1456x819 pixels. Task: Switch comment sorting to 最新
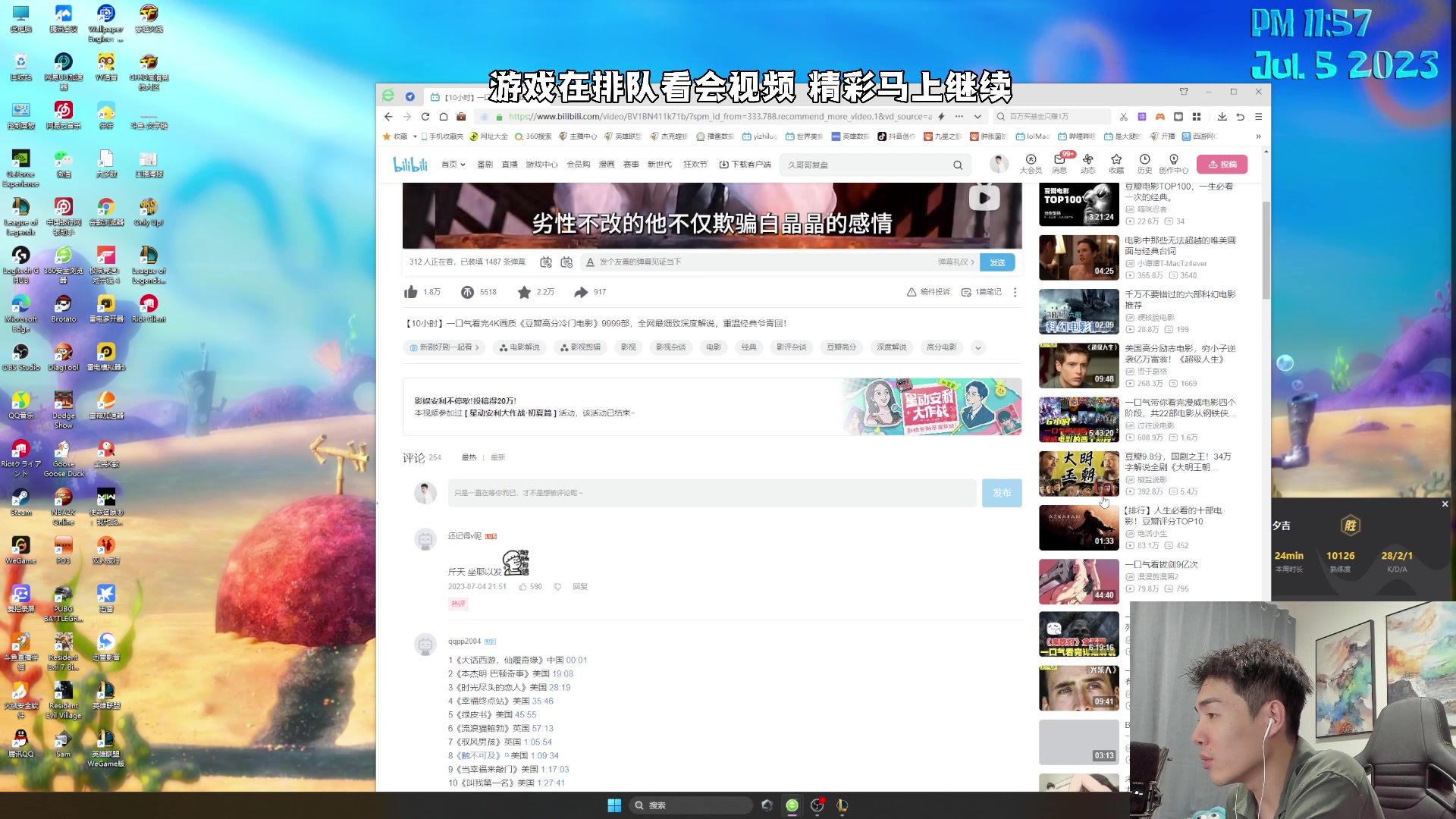tap(497, 457)
